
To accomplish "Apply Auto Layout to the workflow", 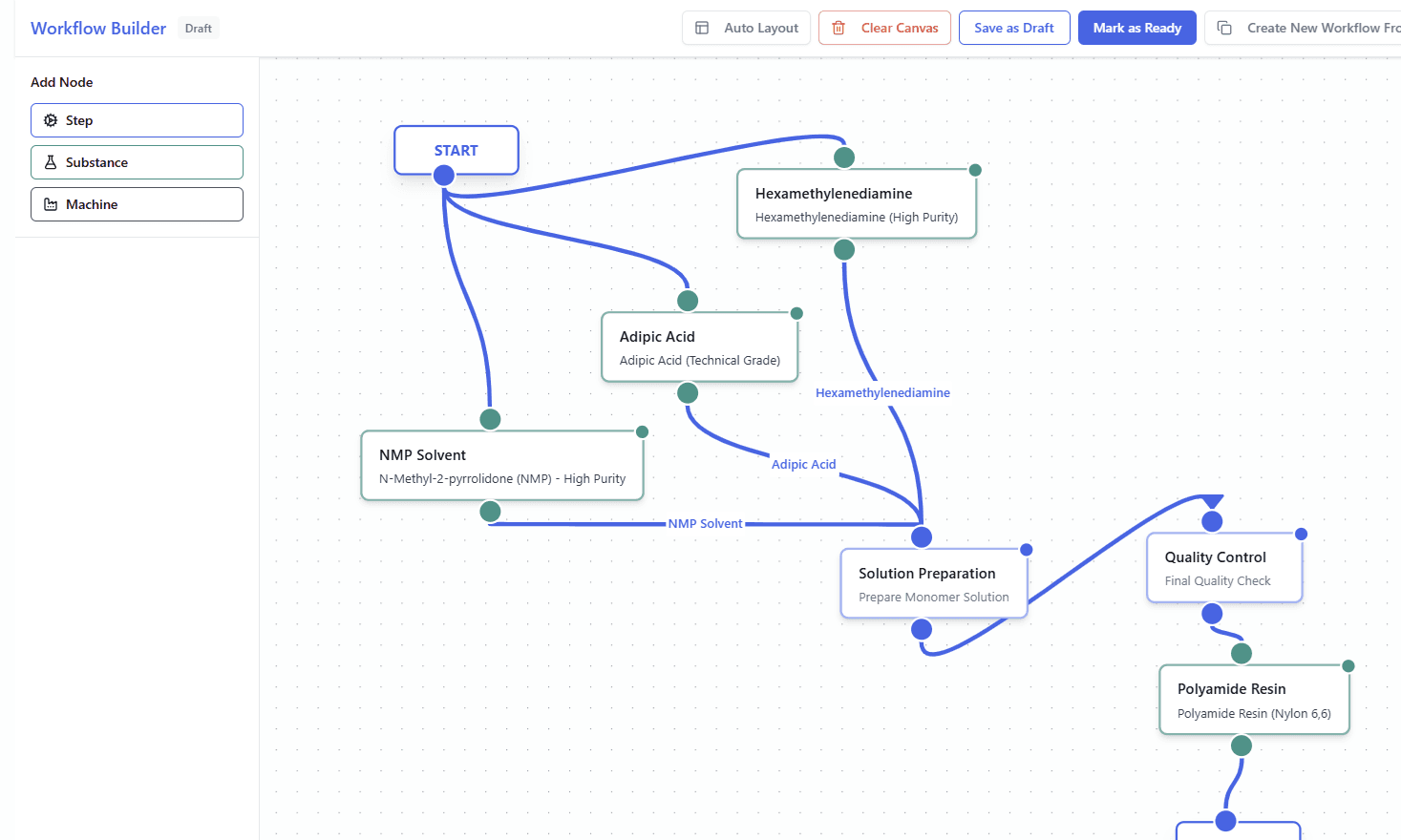I will pyautogui.click(x=746, y=28).
